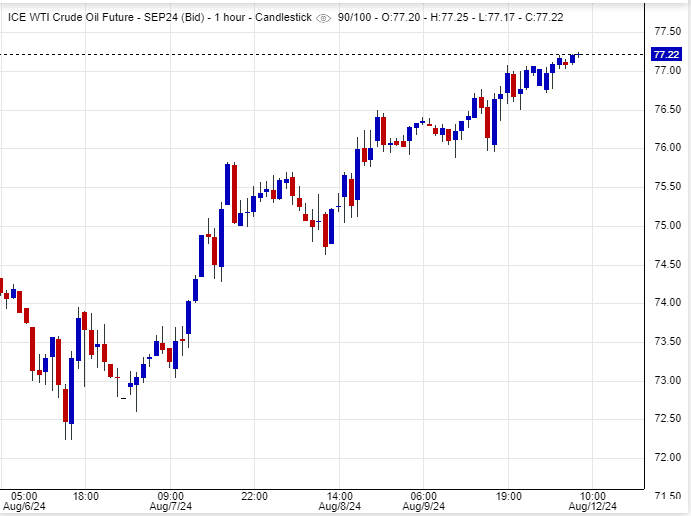This screenshot has width=691, height=516.
Task: Select the Aug/9/24 date marker
Action: (x=424, y=508)
